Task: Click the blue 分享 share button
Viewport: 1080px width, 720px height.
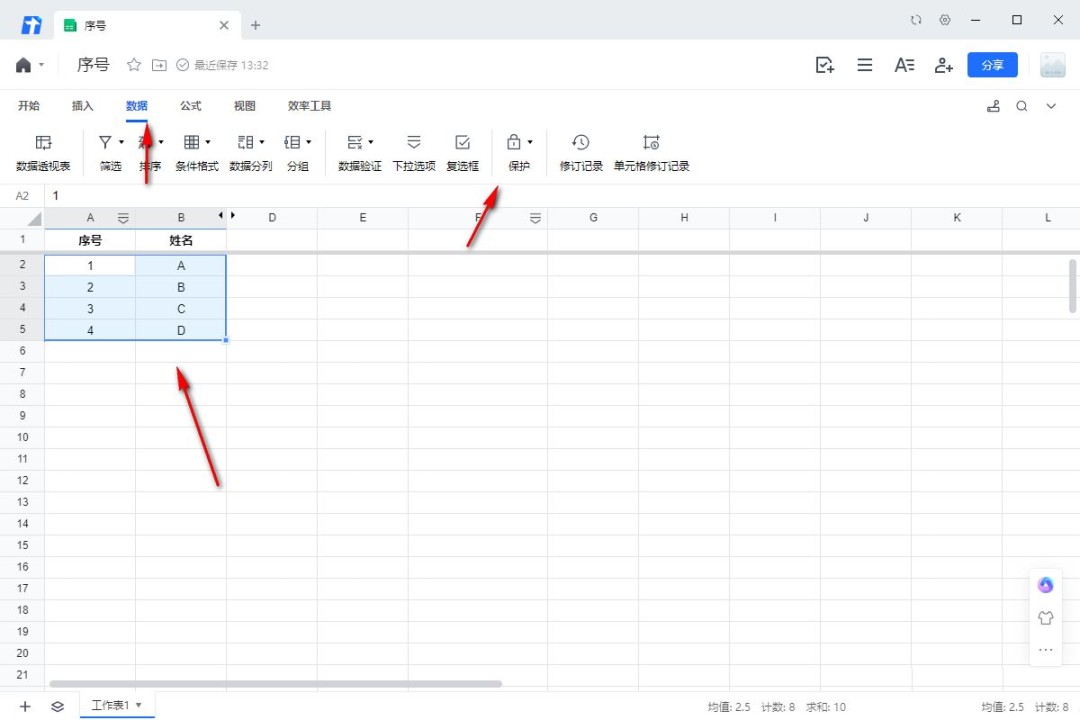Action: click(992, 65)
